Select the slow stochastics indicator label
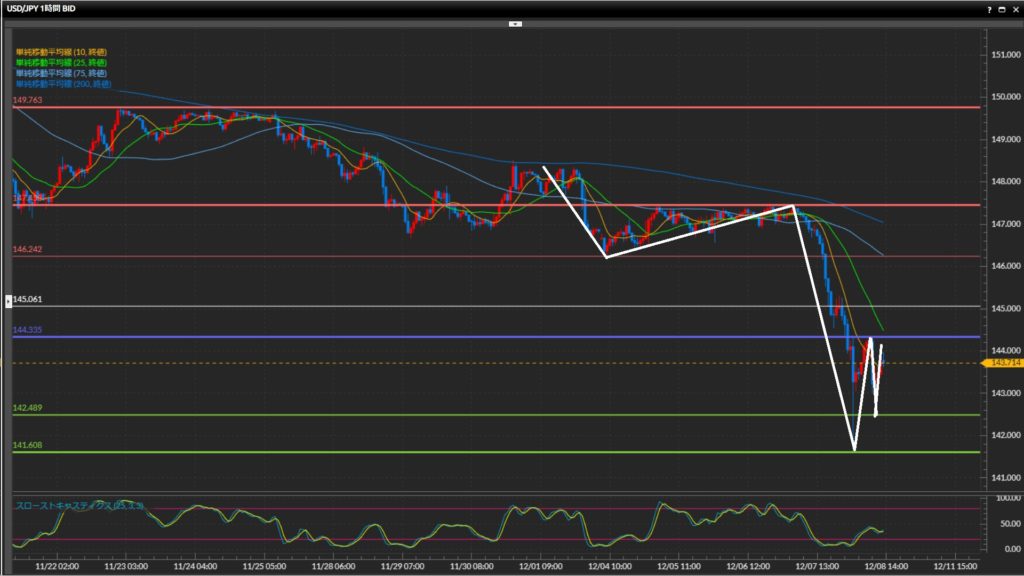 pyautogui.click(x=78, y=506)
